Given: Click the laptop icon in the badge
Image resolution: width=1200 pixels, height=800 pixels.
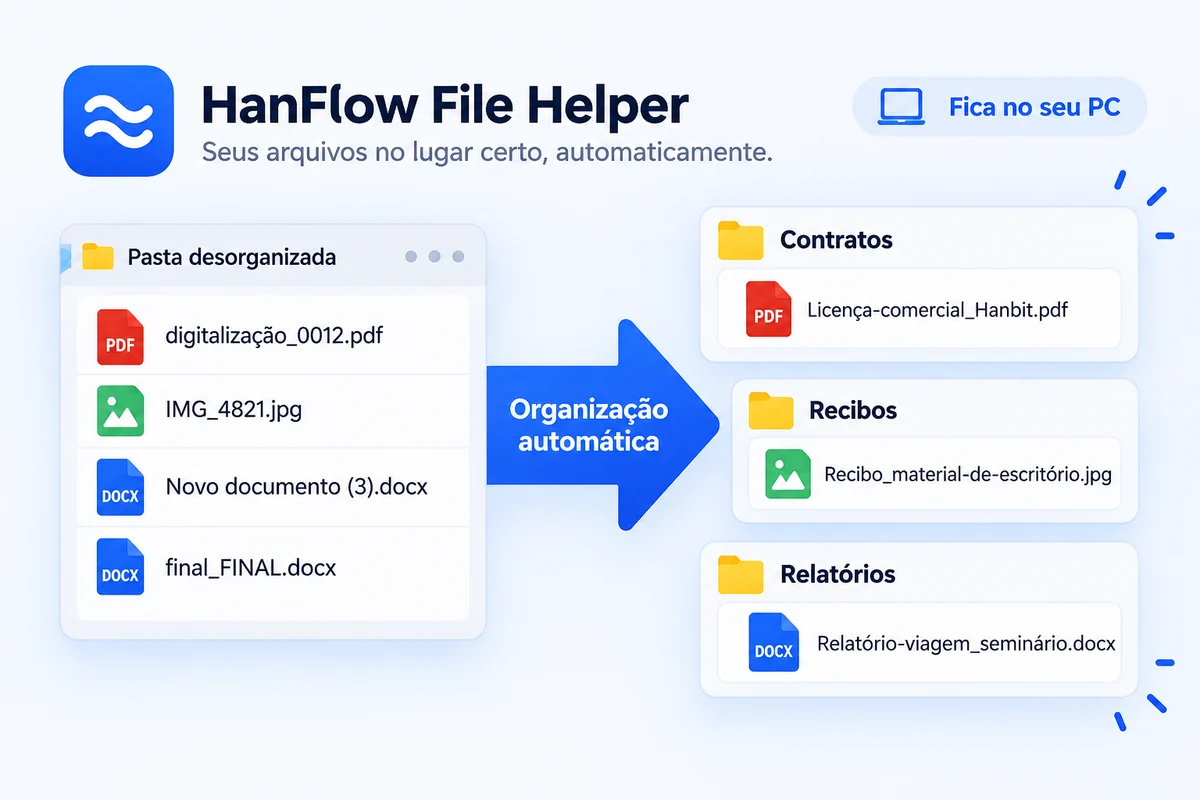Looking at the screenshot, I should point(903,107).
